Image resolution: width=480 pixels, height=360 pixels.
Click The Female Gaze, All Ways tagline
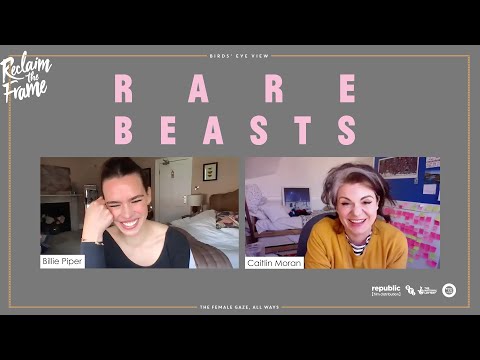239,307
